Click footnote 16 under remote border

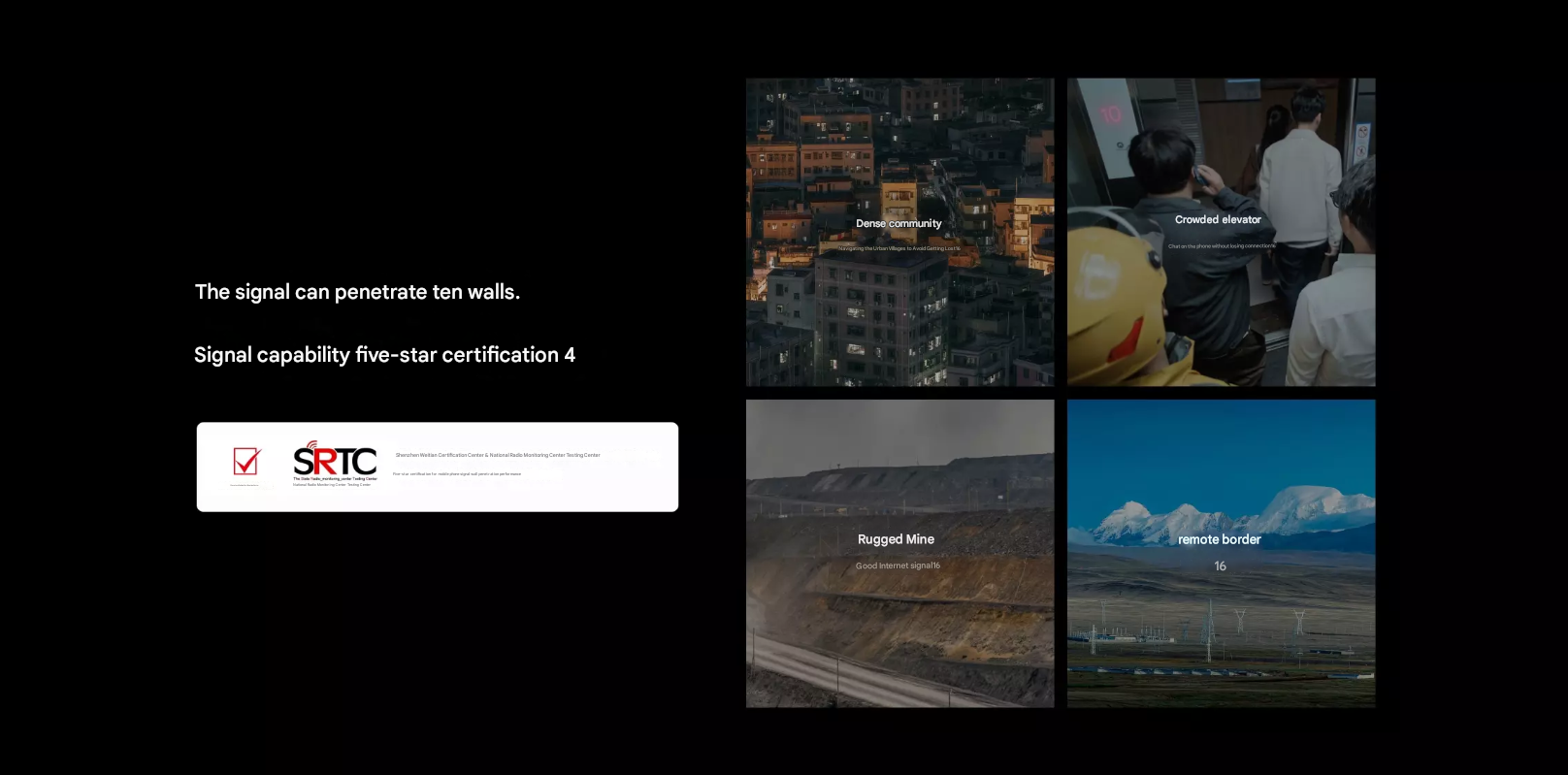point(1220,566)
